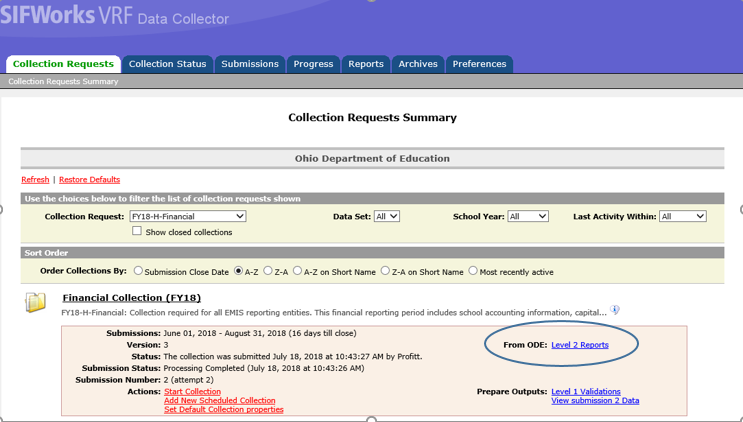Screen dimensions: 743x422
Task: Select Submission Close Date sort option
Action: (138, 271)
